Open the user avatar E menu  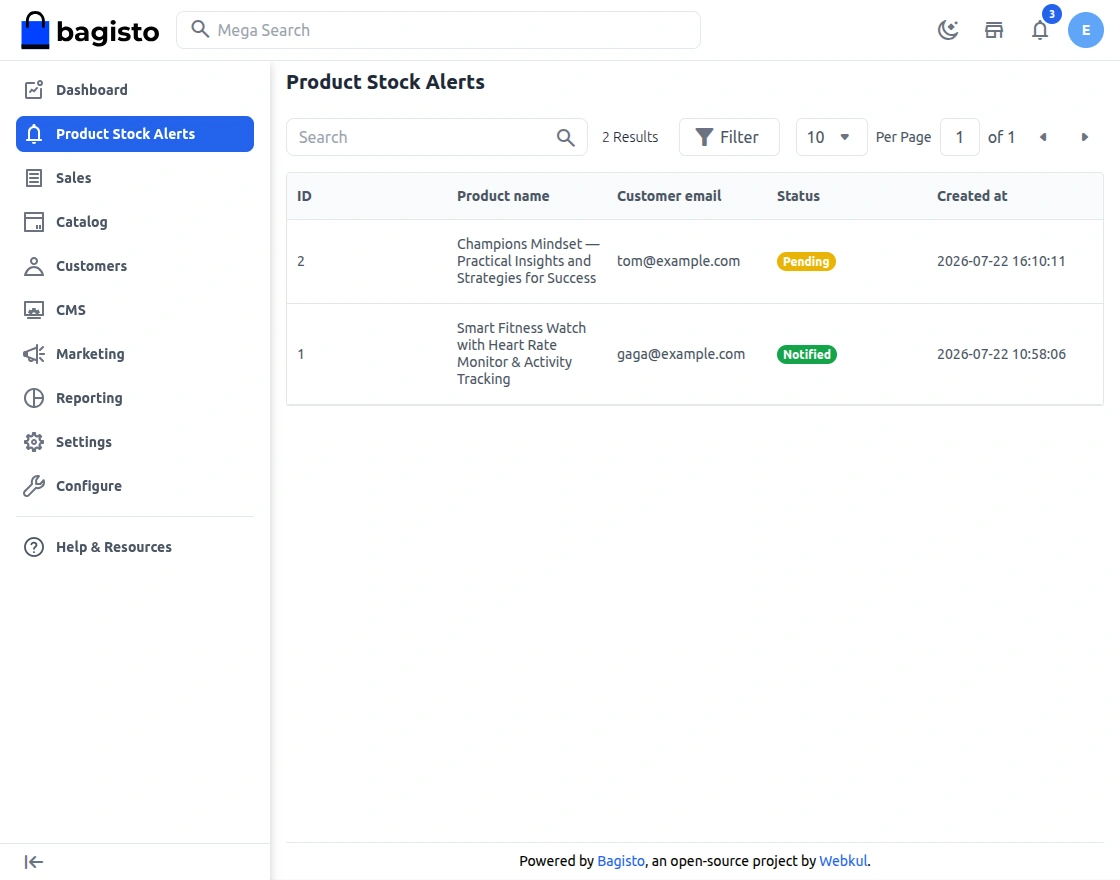pyautogui.click(x=1086, y=30)
